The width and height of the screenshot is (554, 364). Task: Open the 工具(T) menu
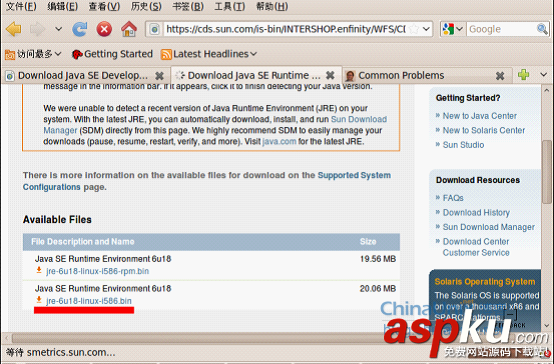[230, 6]
